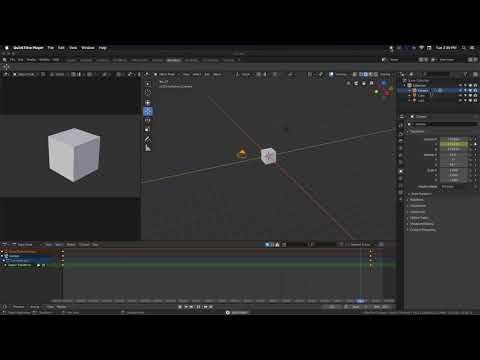Click the blue Z axis on gizmo
The image size is (480, 360).
point(384,82)
